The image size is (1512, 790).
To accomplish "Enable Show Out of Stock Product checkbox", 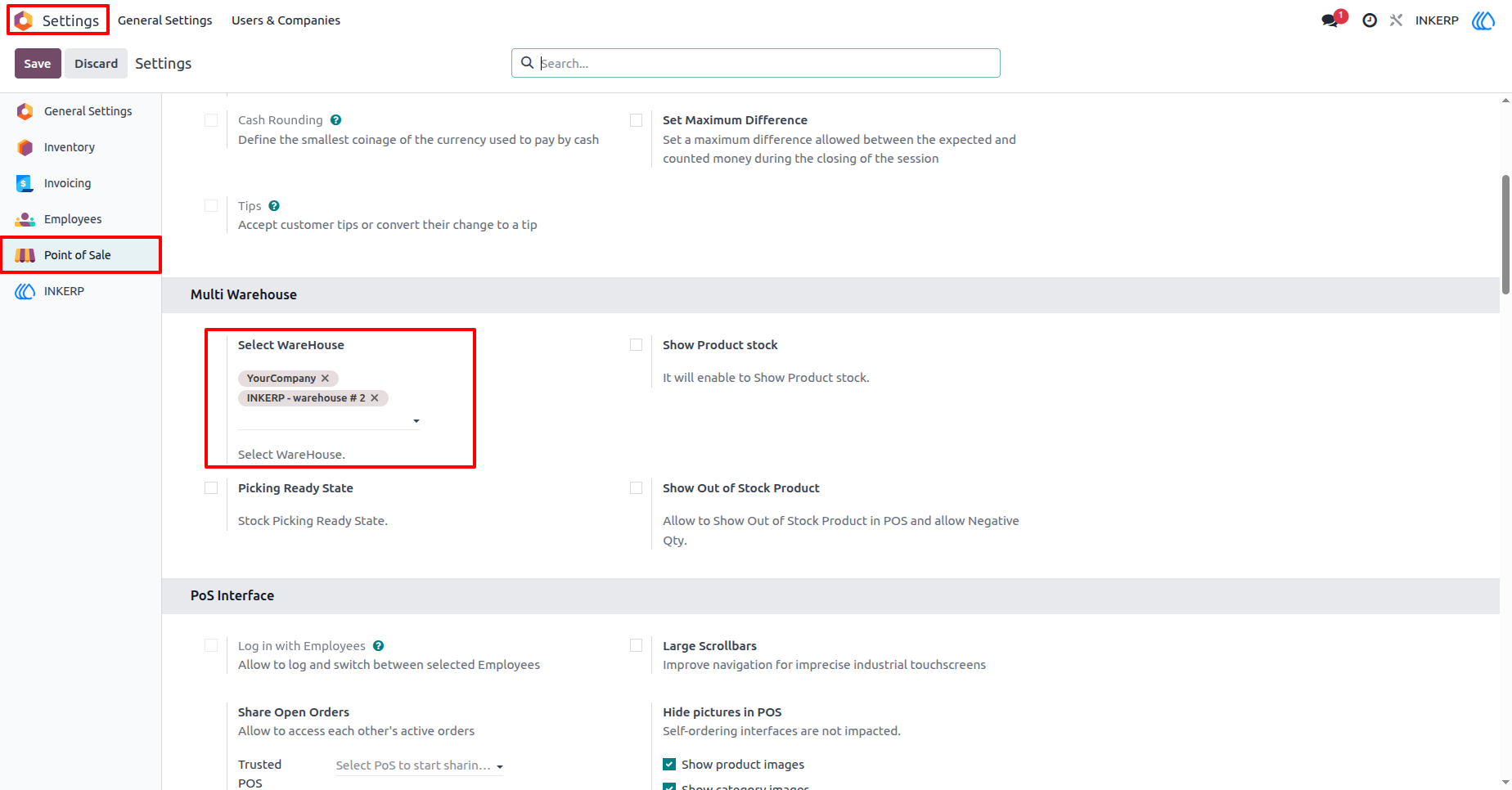I will pos(636,488).
